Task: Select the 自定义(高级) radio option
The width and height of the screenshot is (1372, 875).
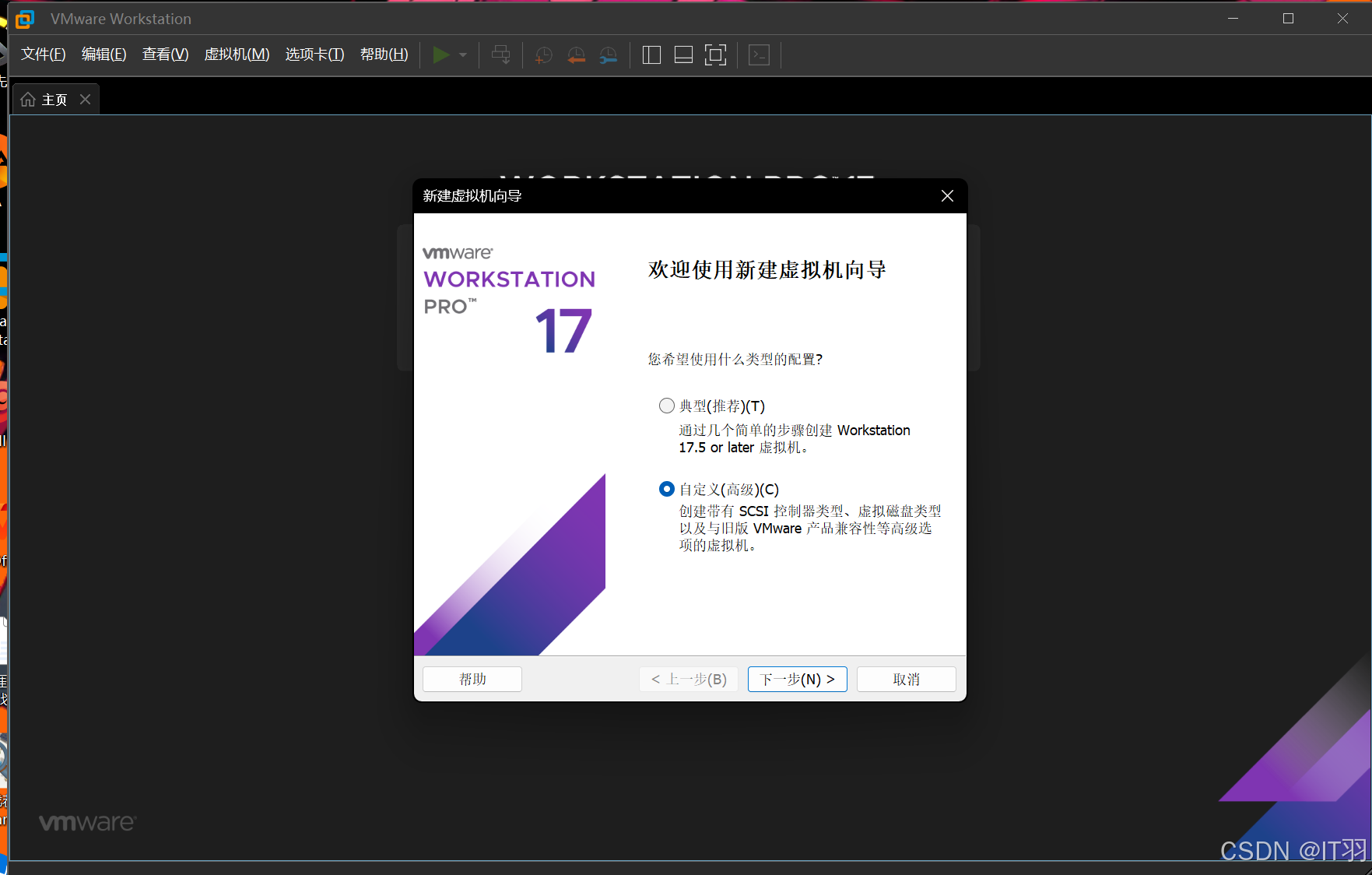Action: [x=666, y=489]
